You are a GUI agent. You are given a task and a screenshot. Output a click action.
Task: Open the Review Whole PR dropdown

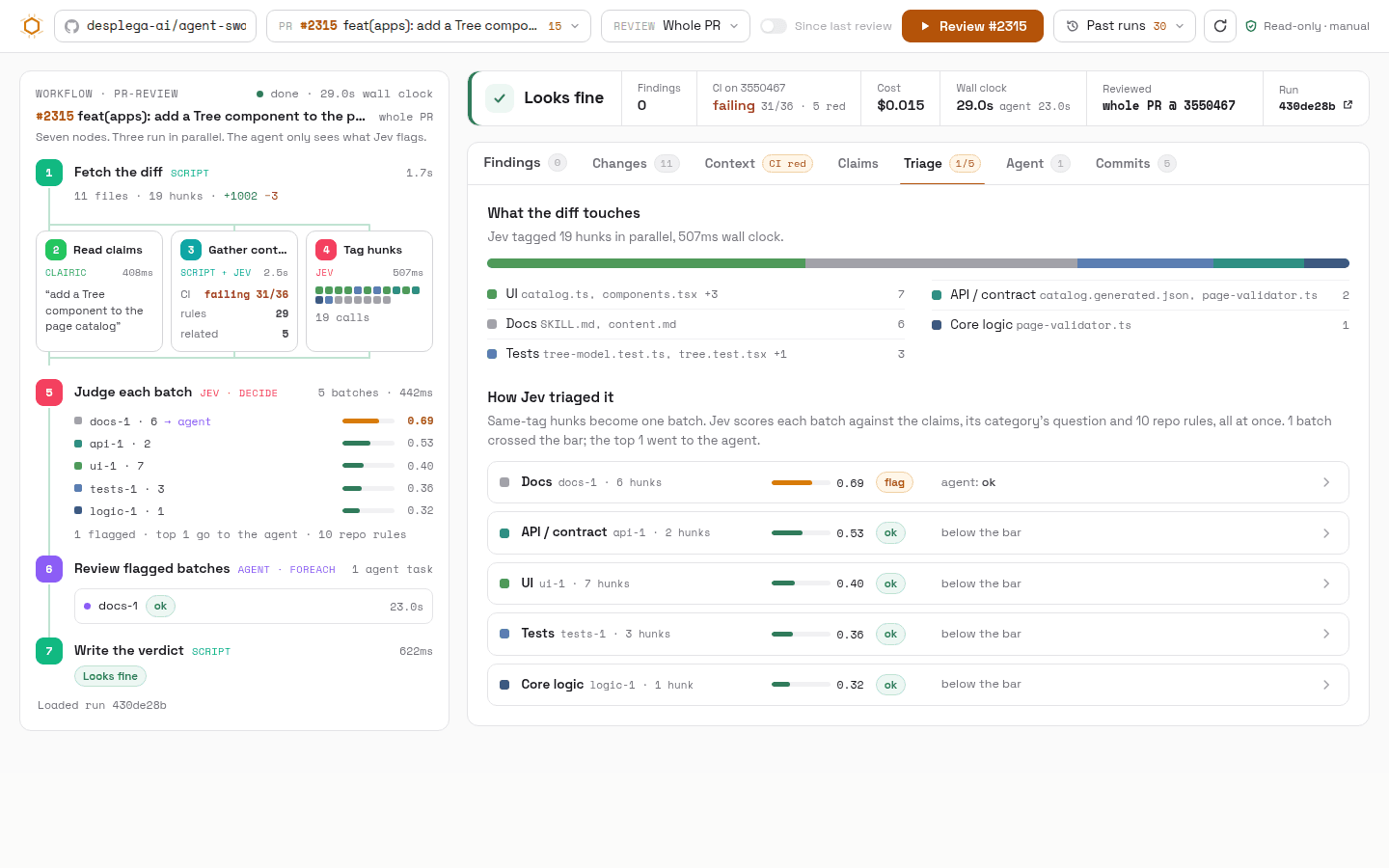click(x=675, y=26)
